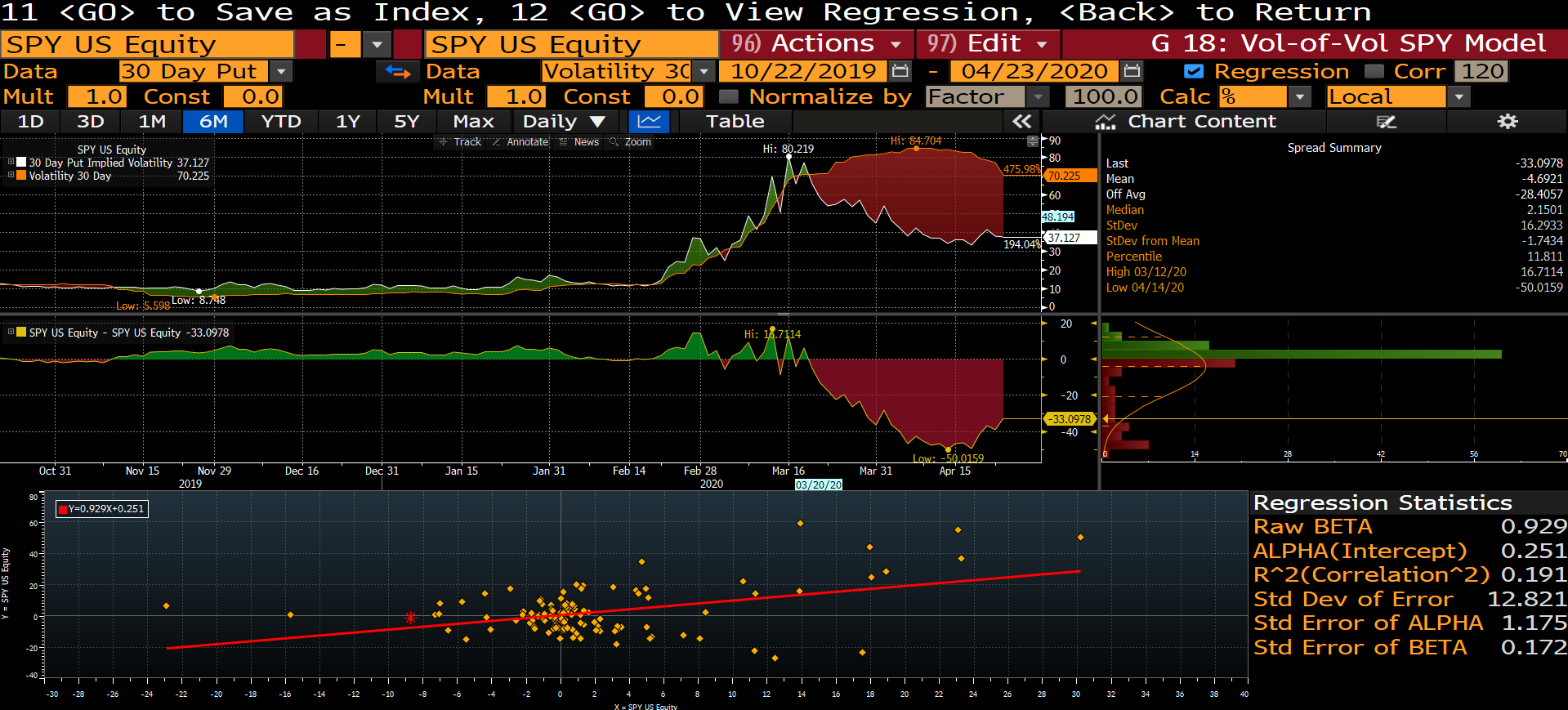The width and height of the screenshot is (1568, 710).
Task: Swap the two securities with the arrows icon
Action: (398, 72)
